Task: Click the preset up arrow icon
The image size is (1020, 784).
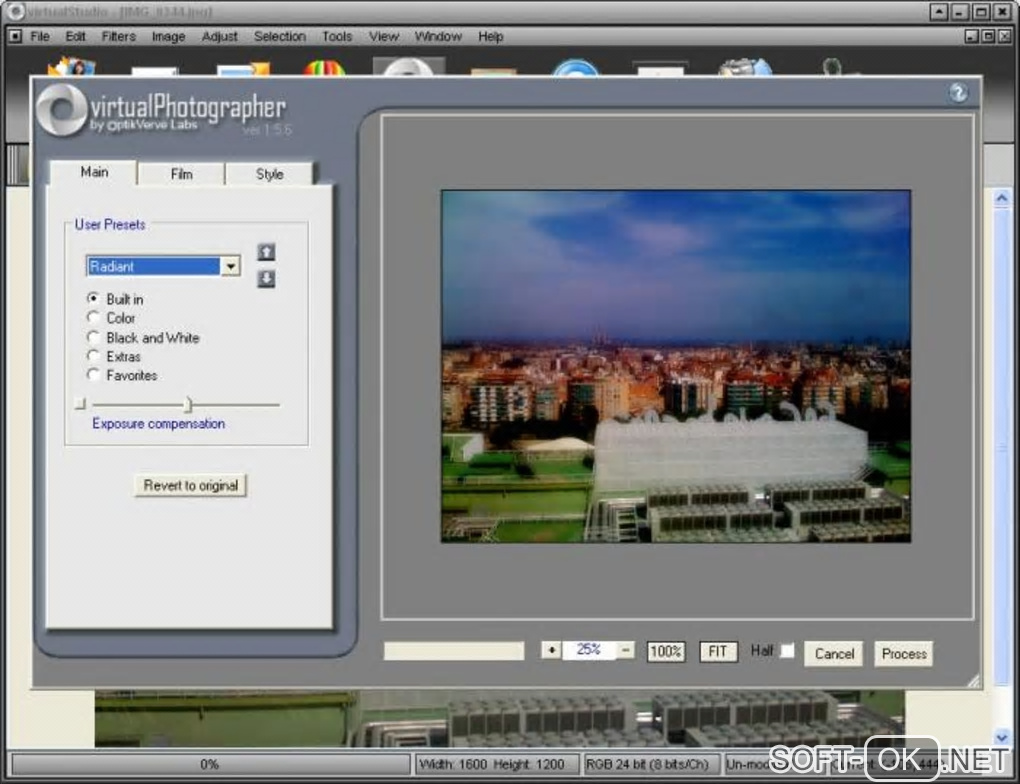Action: click(266, 252)
